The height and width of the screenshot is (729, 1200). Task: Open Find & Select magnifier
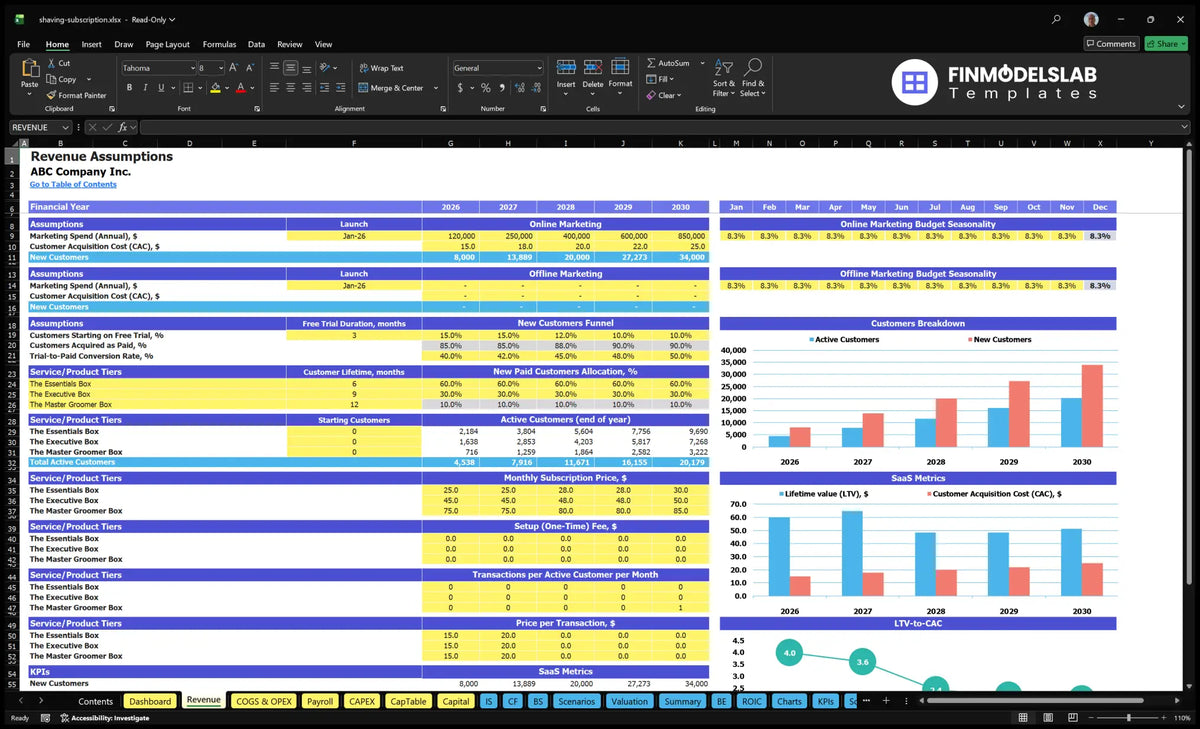[753, 77]
